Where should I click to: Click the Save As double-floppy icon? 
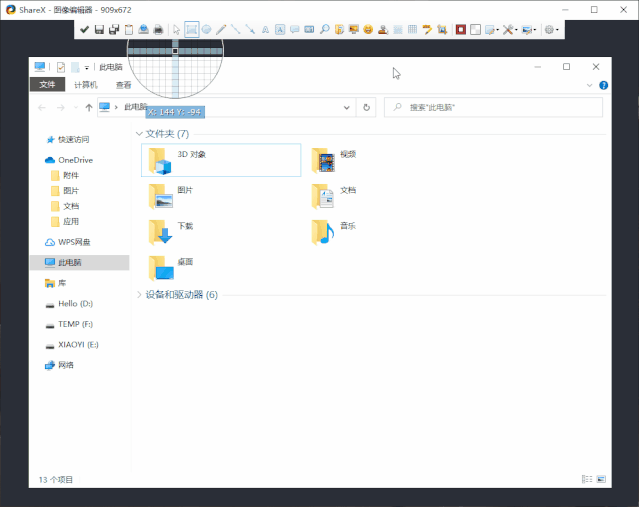tap(114, 29)
